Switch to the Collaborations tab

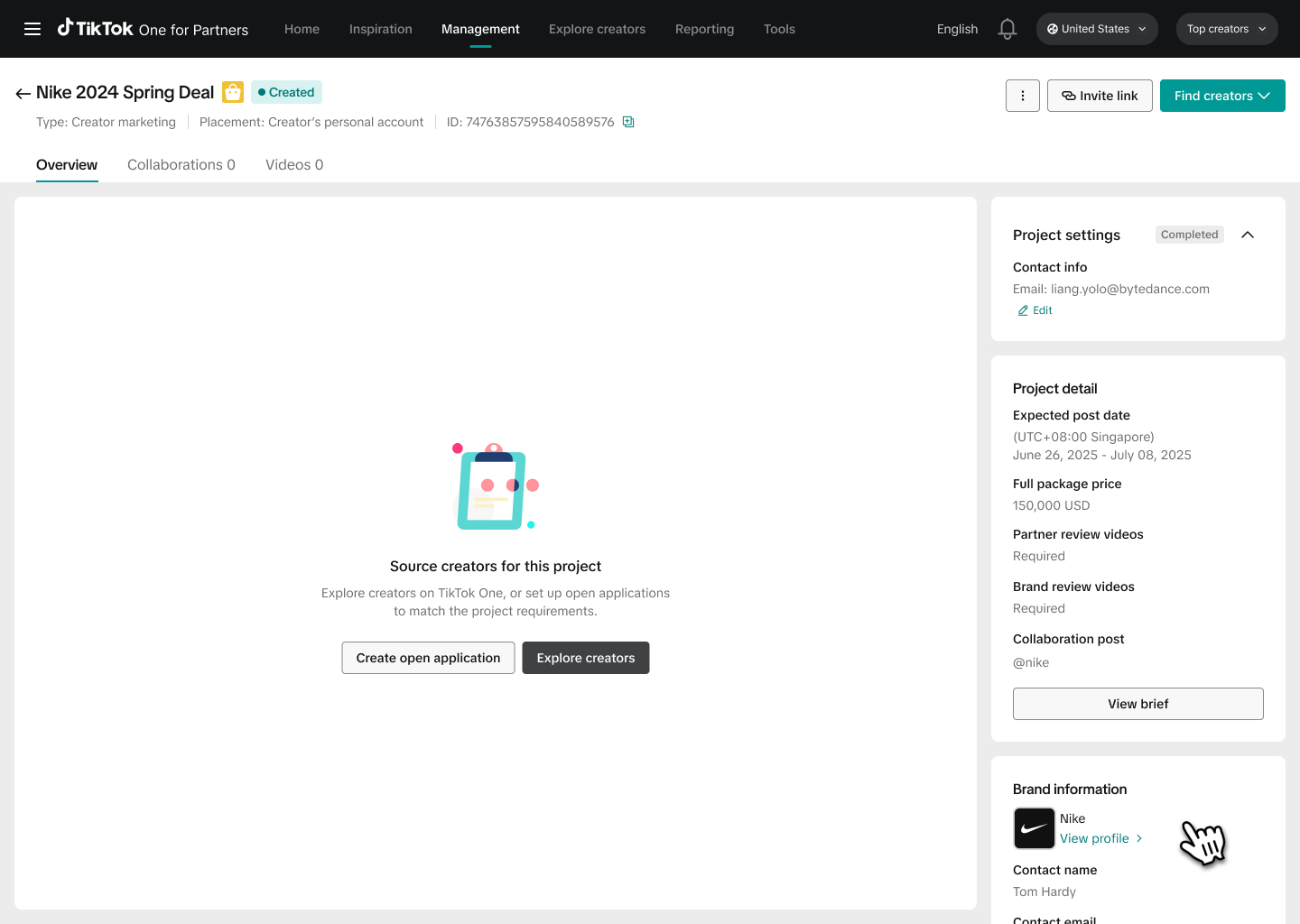coord(181,165)
